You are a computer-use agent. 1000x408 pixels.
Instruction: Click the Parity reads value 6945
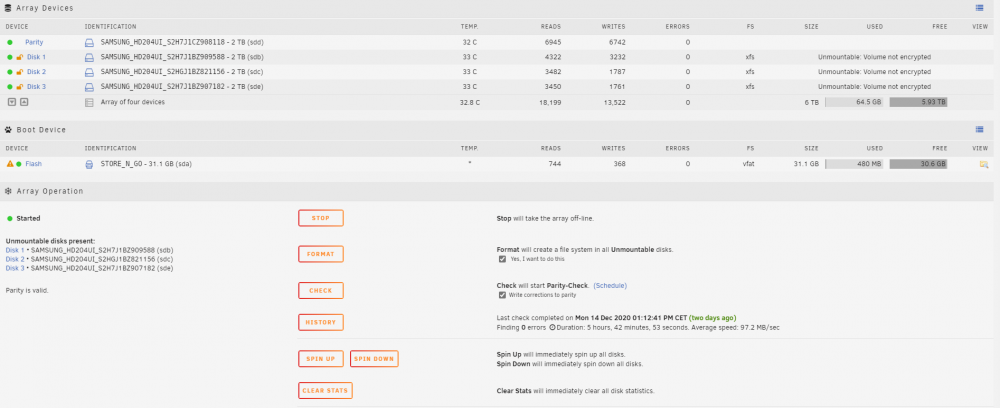[553, 42]
